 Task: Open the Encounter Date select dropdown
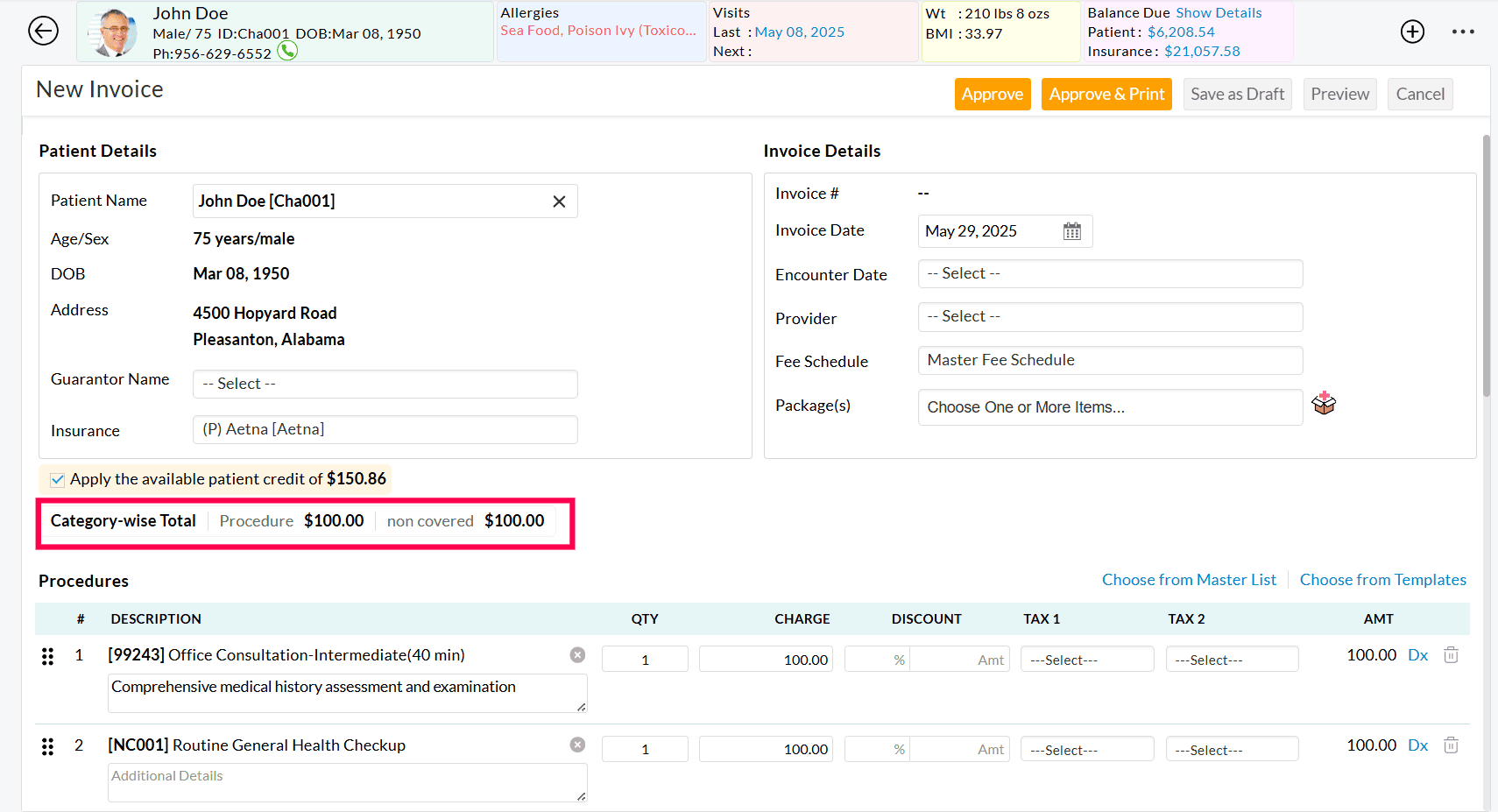[x=1110, y=273]
